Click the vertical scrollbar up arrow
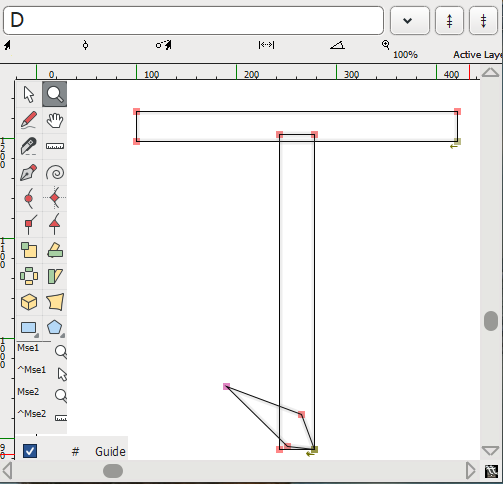 point(491,72)
